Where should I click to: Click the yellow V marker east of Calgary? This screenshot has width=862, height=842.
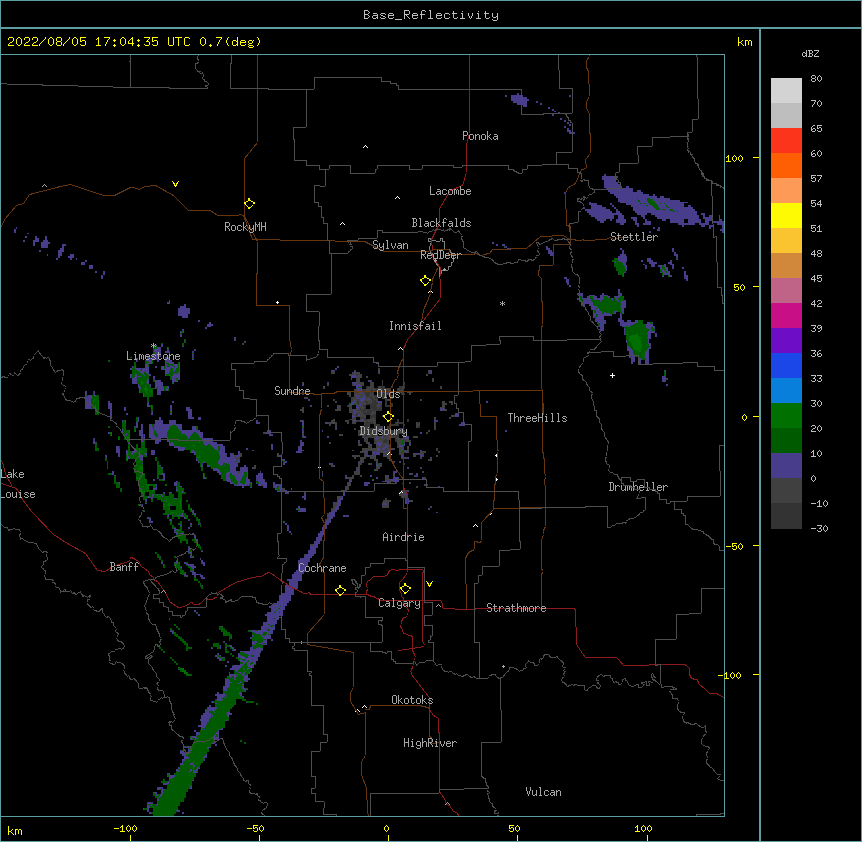tap(429, 584)
